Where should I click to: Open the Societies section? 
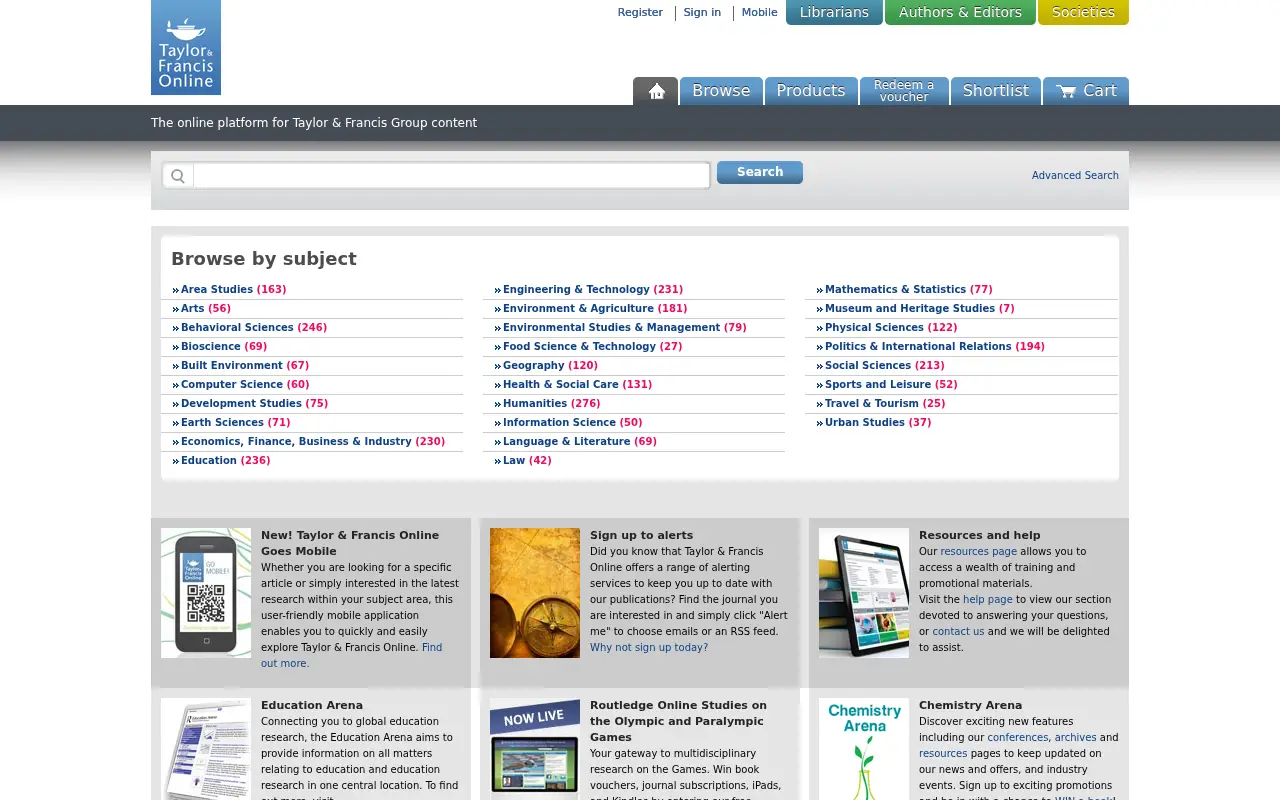(x=1083, y=12)
